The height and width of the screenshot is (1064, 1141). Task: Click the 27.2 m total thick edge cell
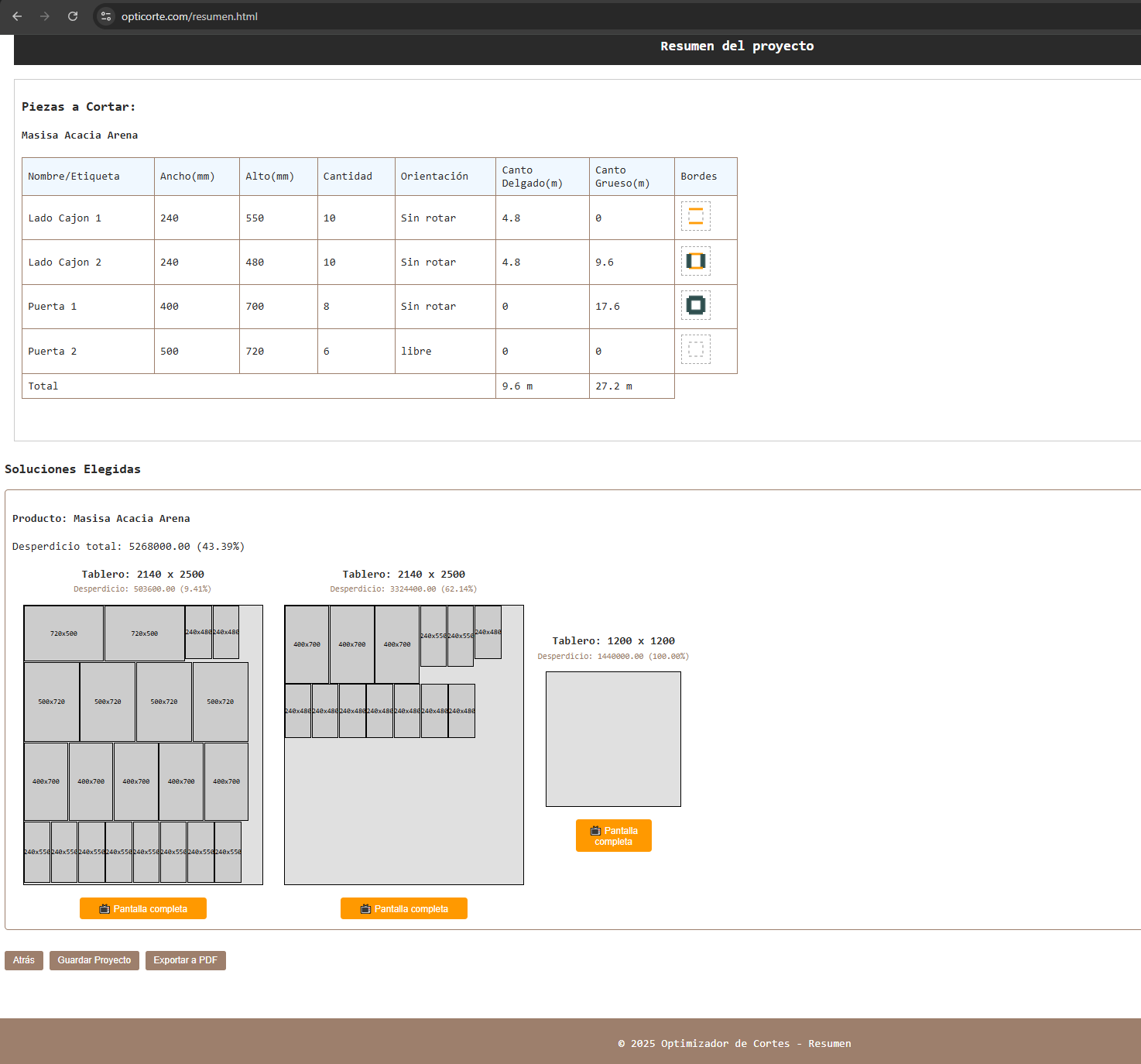click(x=632, y=386)
